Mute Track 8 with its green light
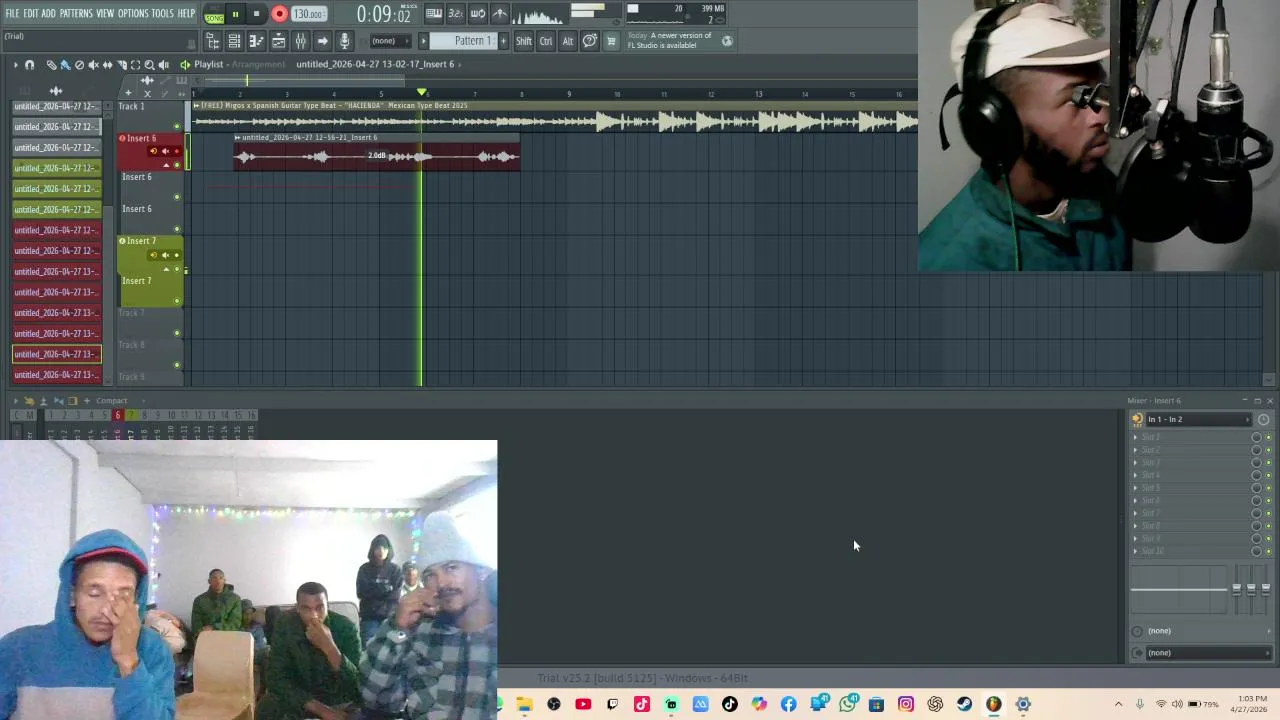 pos(177,365)
